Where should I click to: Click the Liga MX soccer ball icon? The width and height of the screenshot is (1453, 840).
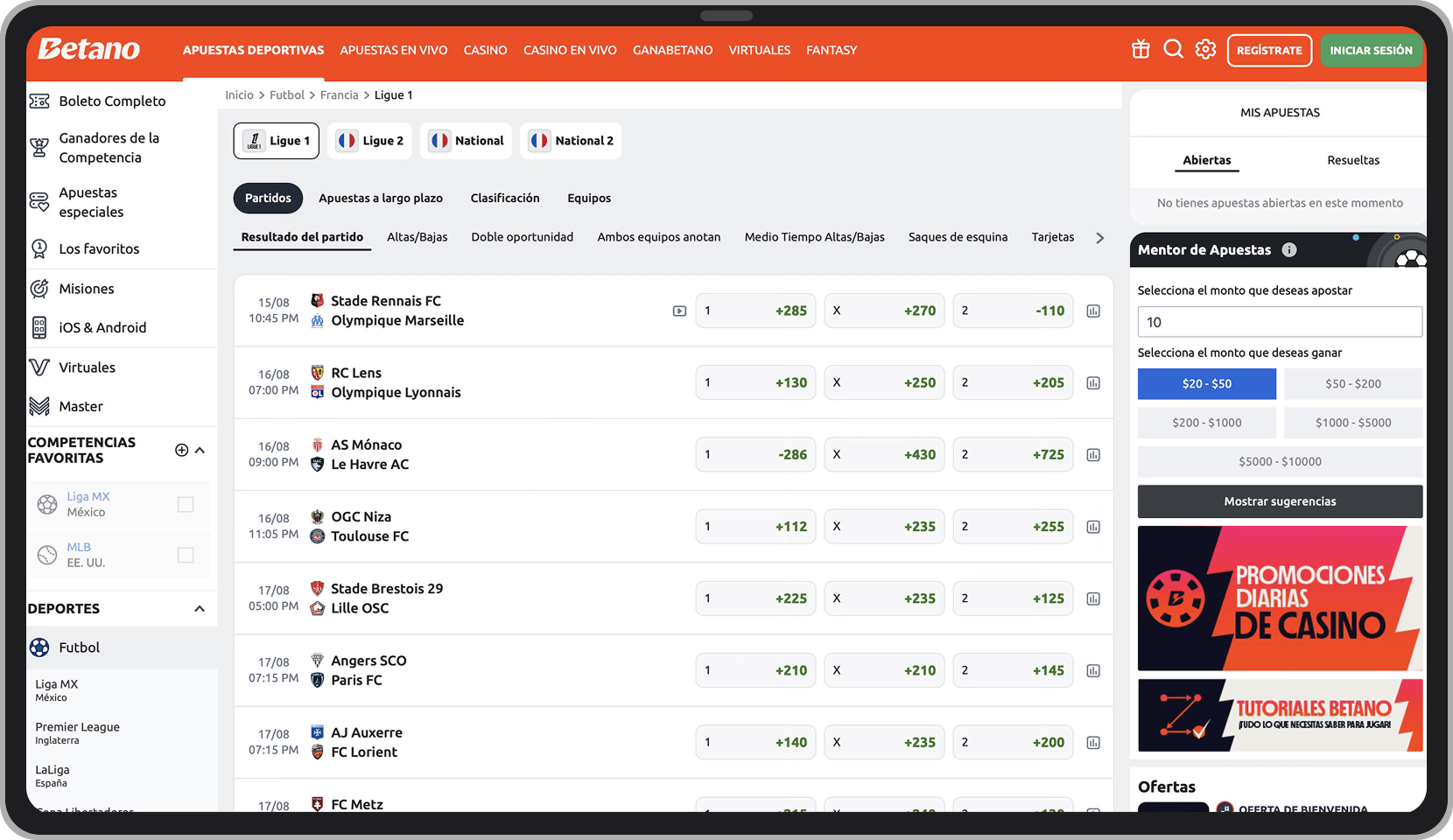pyautogui.click(x=47, y=505)
